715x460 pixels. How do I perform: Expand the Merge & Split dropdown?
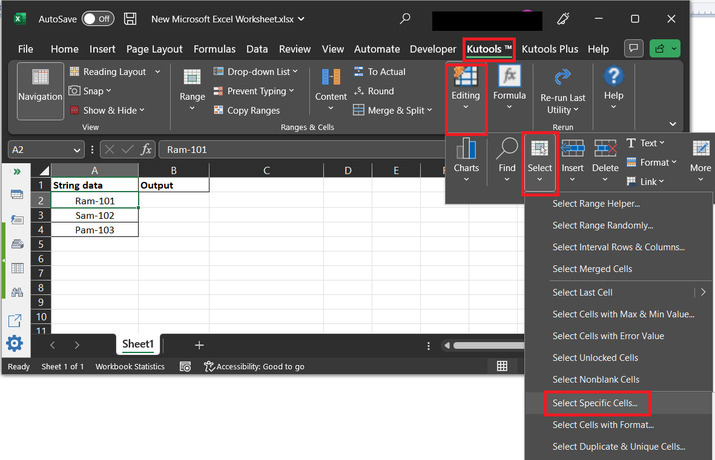coord(430,110)
